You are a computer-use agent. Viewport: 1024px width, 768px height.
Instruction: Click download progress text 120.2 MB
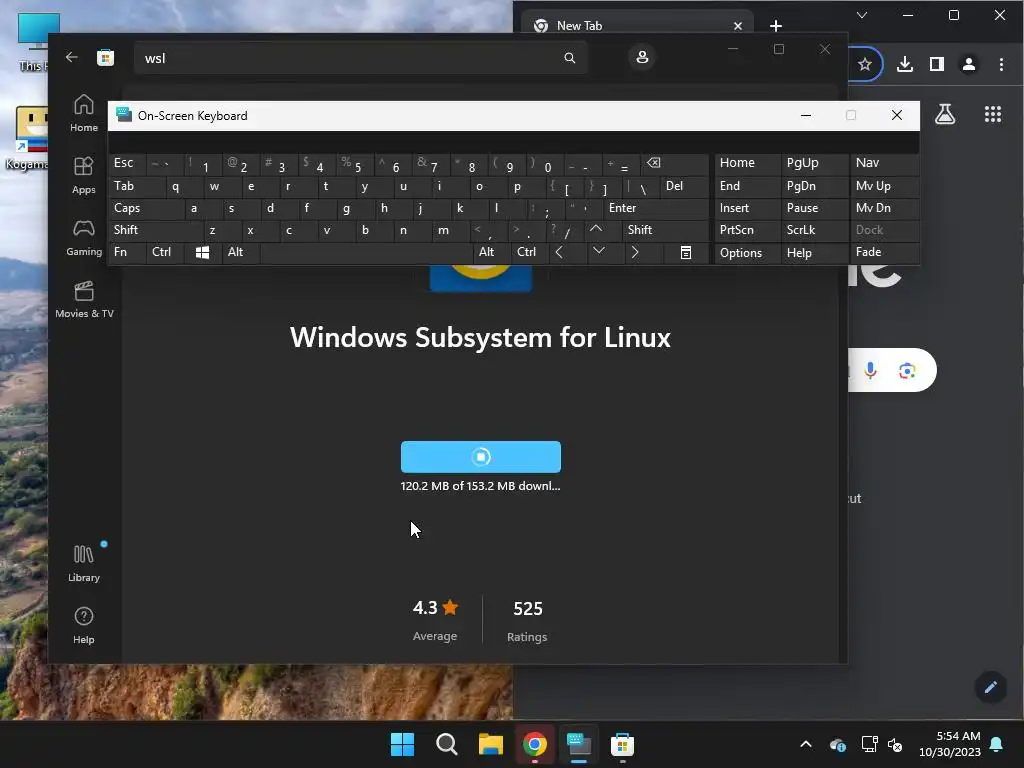[x=481, y=486]
